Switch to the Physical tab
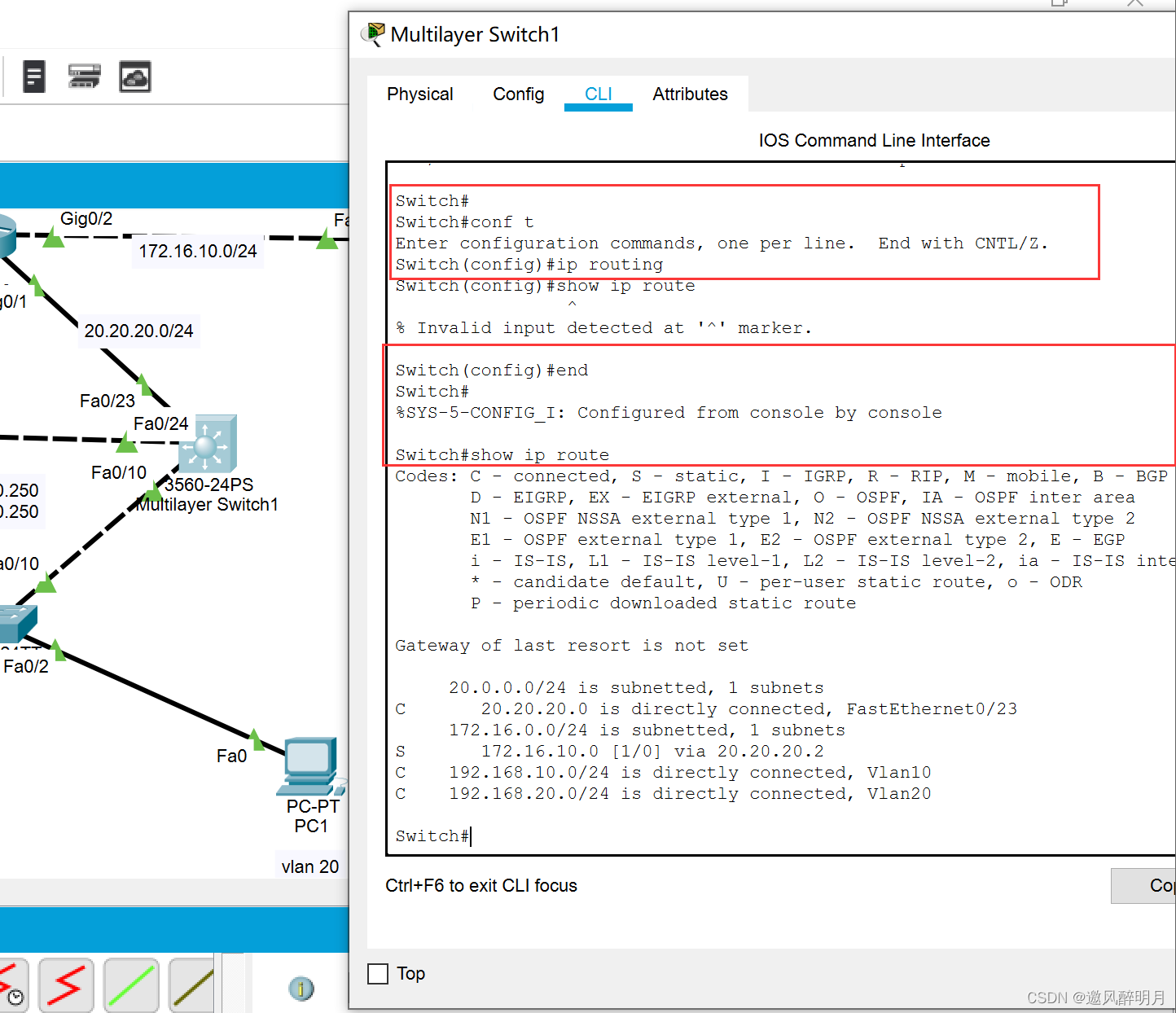The width and height of the screenshot is (1176, 1013). point(419,94)
